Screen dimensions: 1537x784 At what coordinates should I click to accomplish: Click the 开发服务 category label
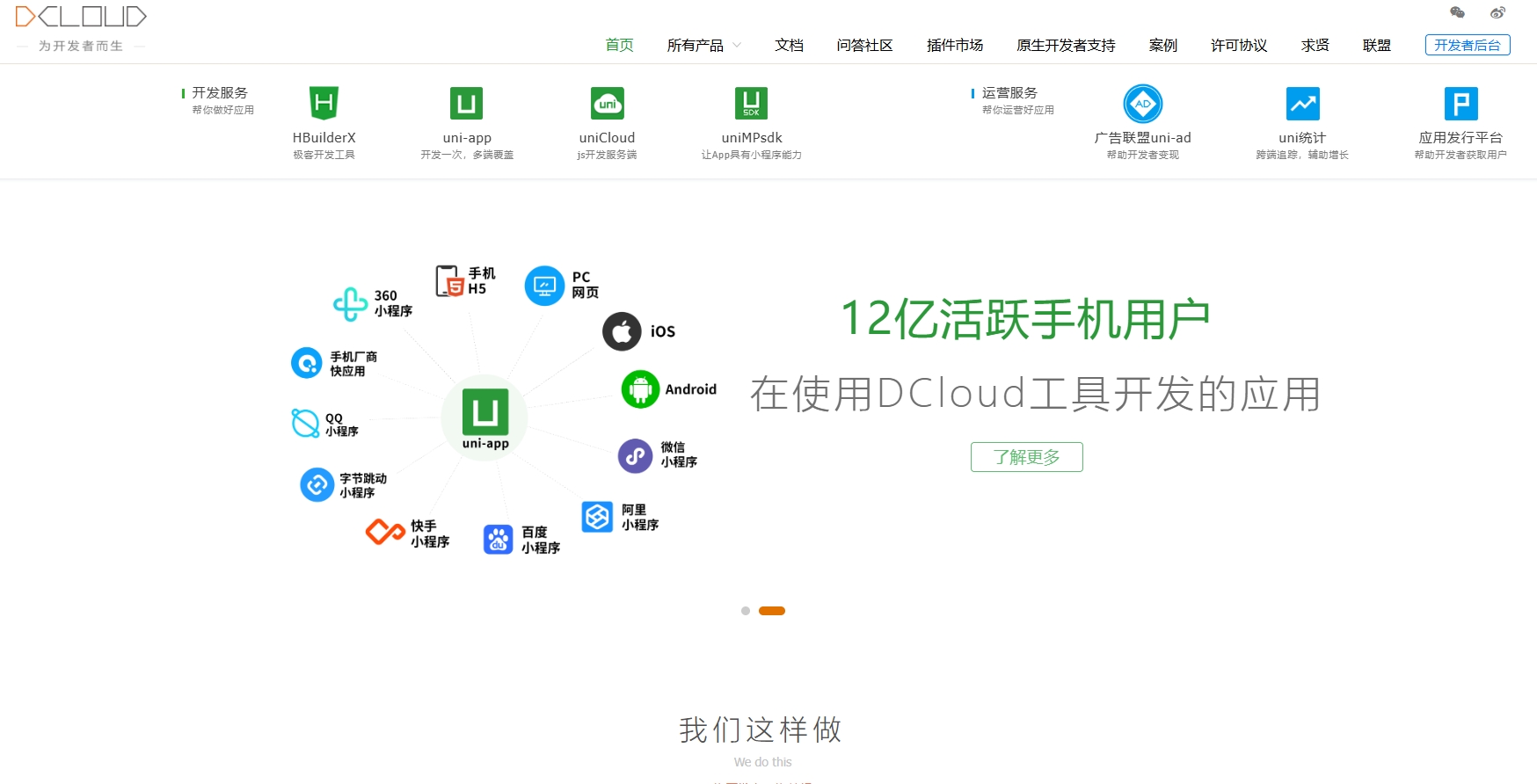click(x=220, y=92)
